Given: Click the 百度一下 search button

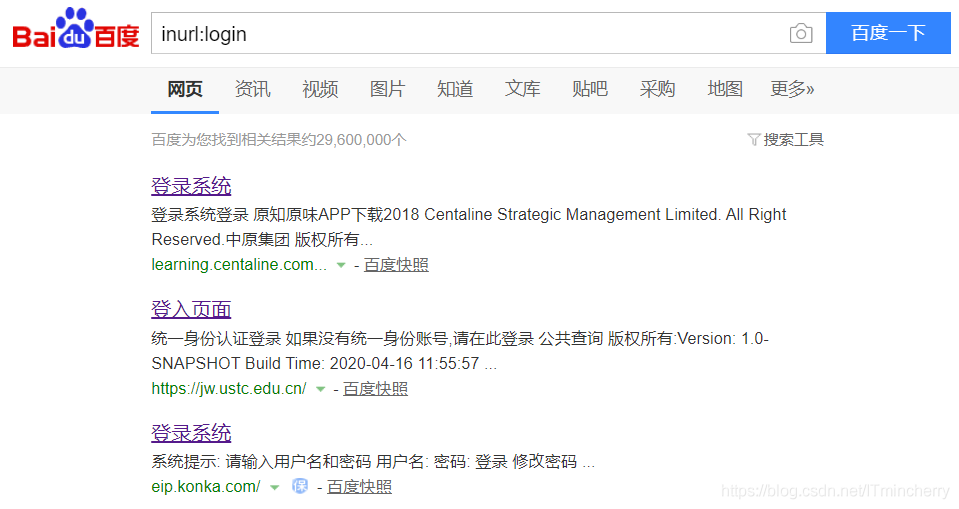Looking at the screenshot, I should 888,33.
